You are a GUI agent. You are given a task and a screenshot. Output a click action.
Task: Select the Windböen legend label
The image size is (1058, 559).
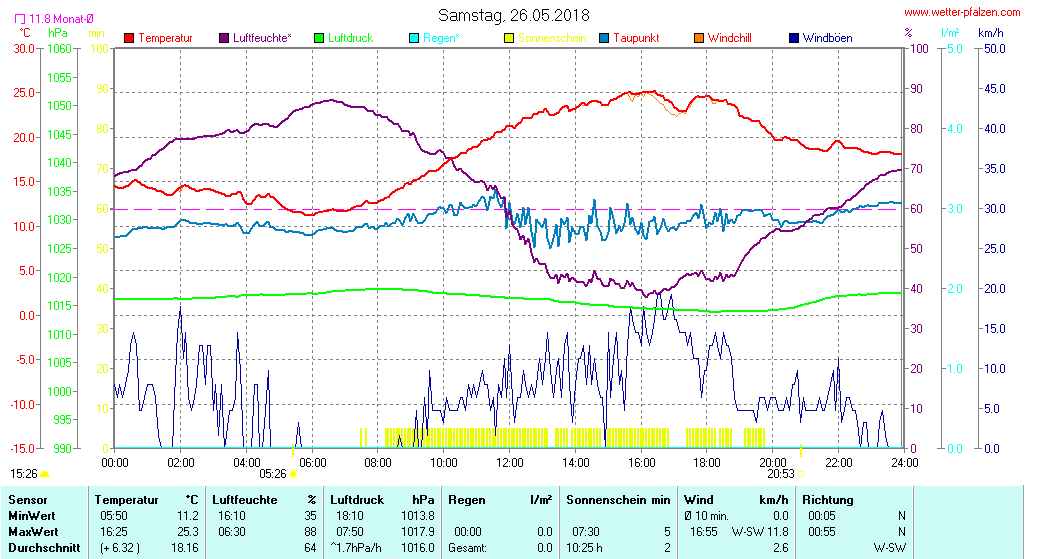coord(827,38)
